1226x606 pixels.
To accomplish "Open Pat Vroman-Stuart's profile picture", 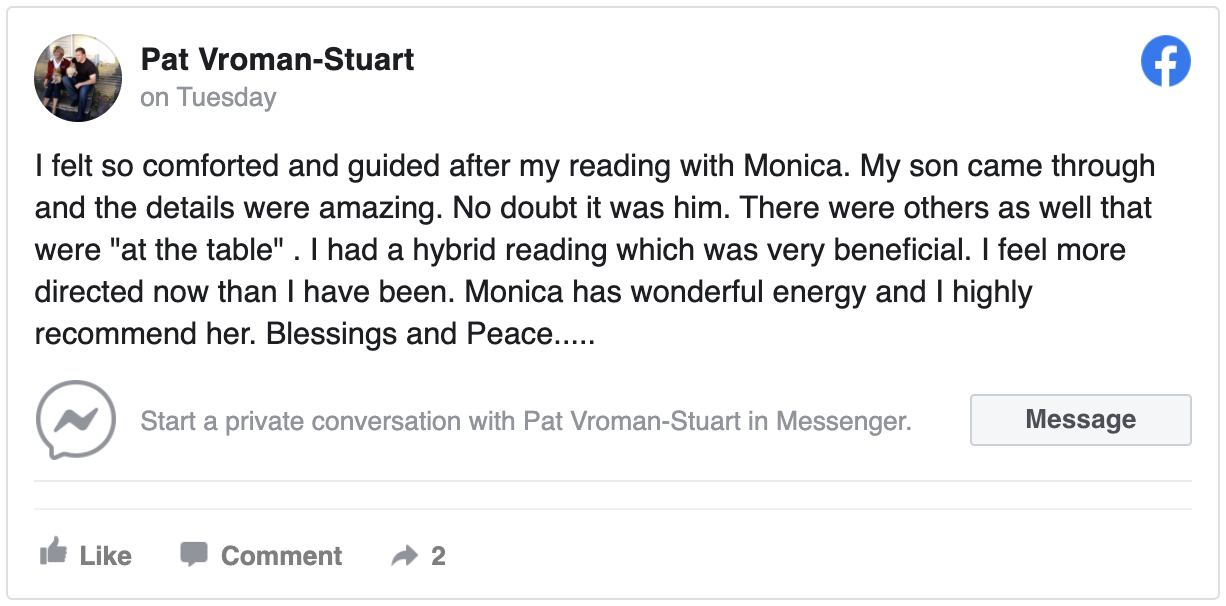I will tap(78, 78).
